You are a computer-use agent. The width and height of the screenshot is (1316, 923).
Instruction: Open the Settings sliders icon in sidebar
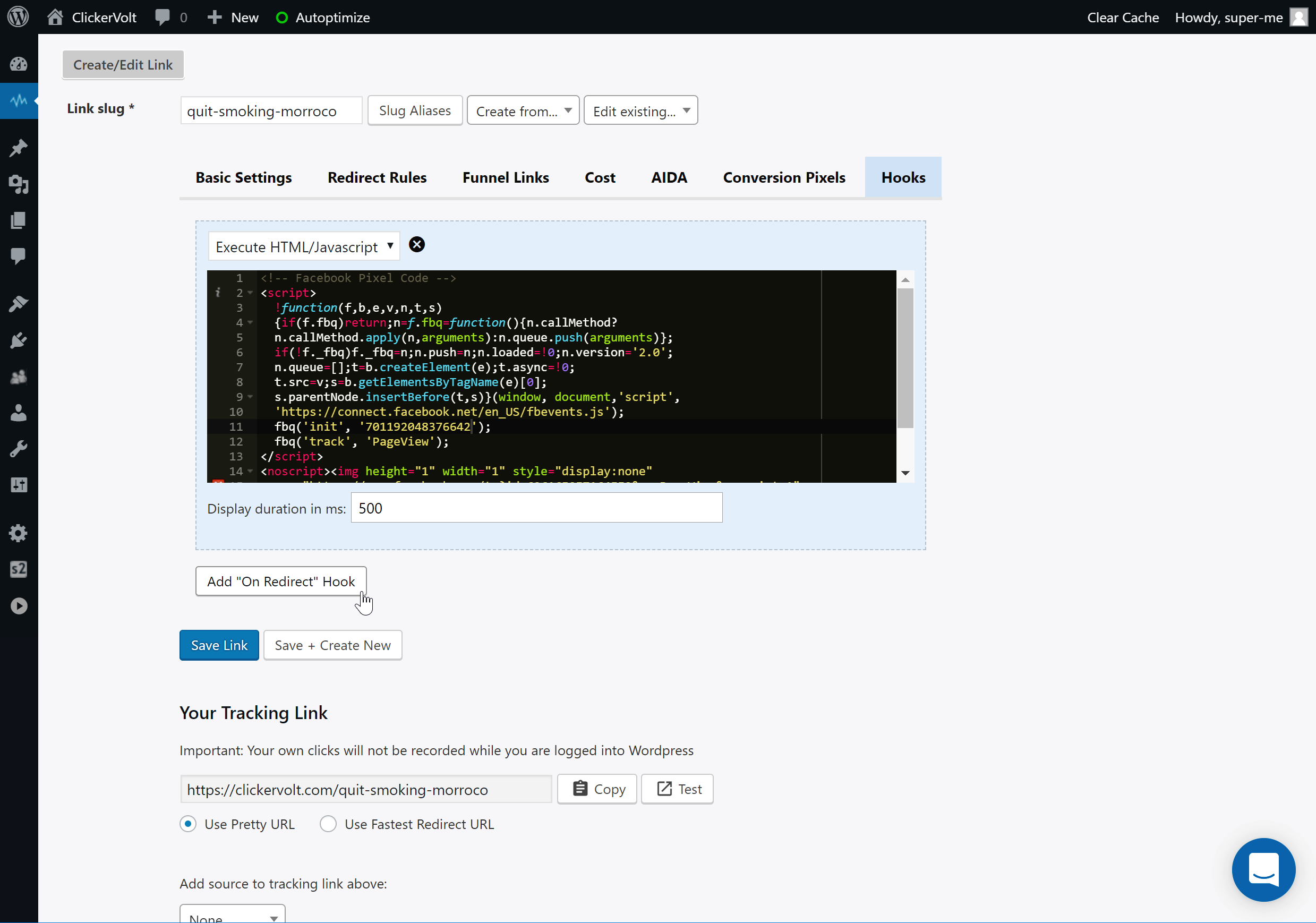(x=19, y=485)
